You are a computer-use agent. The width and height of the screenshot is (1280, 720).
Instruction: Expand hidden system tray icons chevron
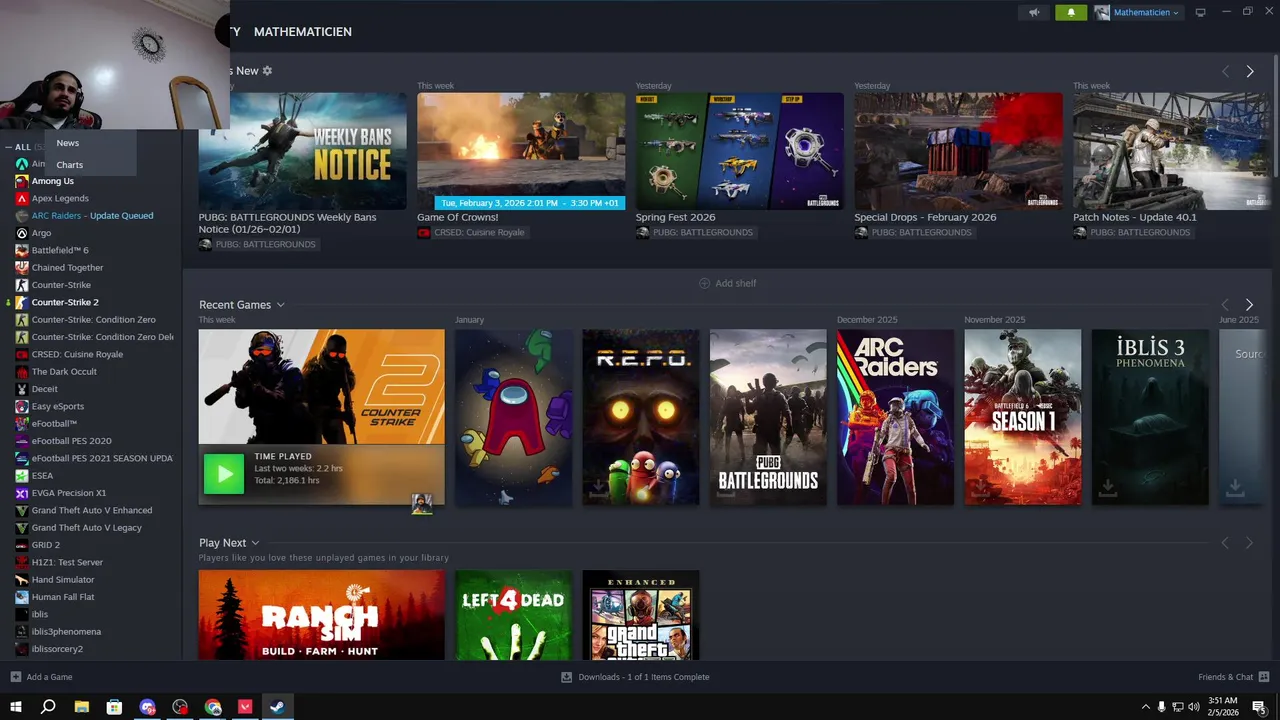pyautogui.click(x=1146, y=707)
